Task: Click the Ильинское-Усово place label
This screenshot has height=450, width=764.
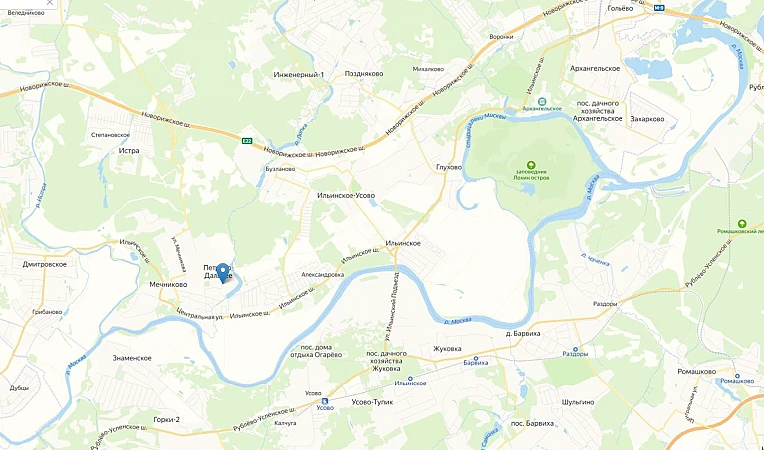Action: [x=346, y=195]
